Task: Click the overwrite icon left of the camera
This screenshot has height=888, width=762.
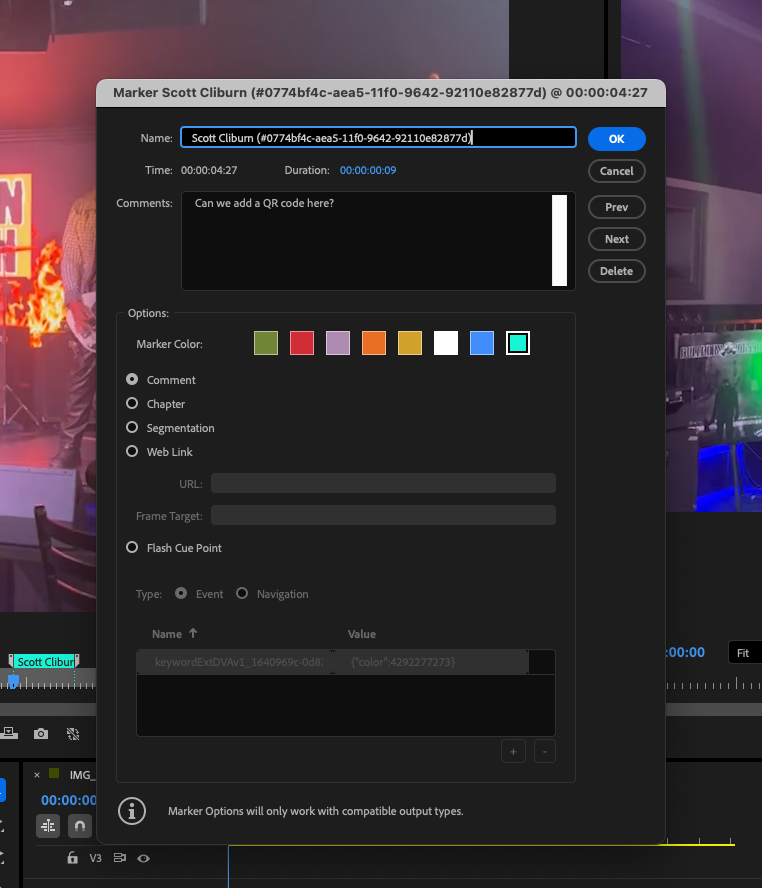Action: pos(9,733)
